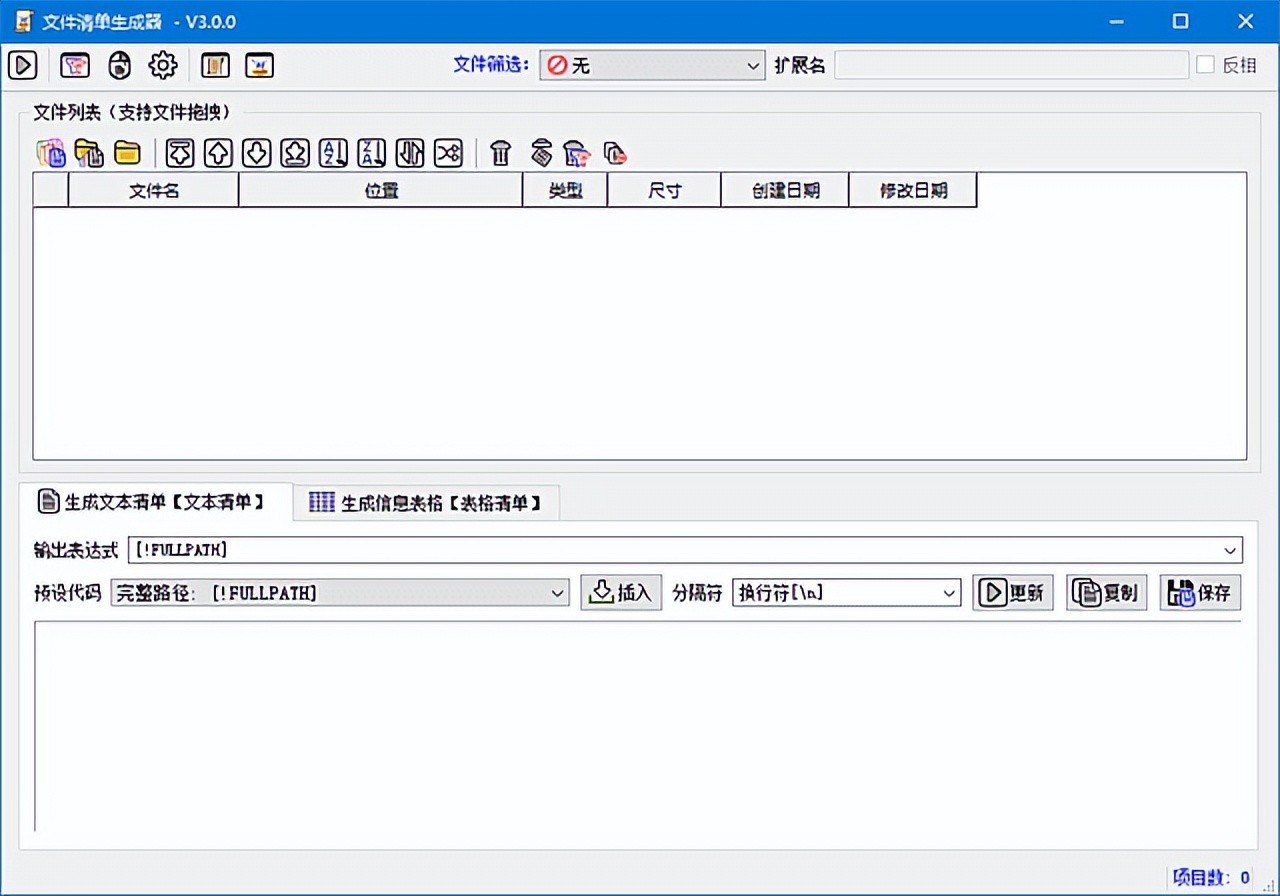1280x896 pixels.
Task: Click the 保存 button
Action: [x=1200, y=592]
